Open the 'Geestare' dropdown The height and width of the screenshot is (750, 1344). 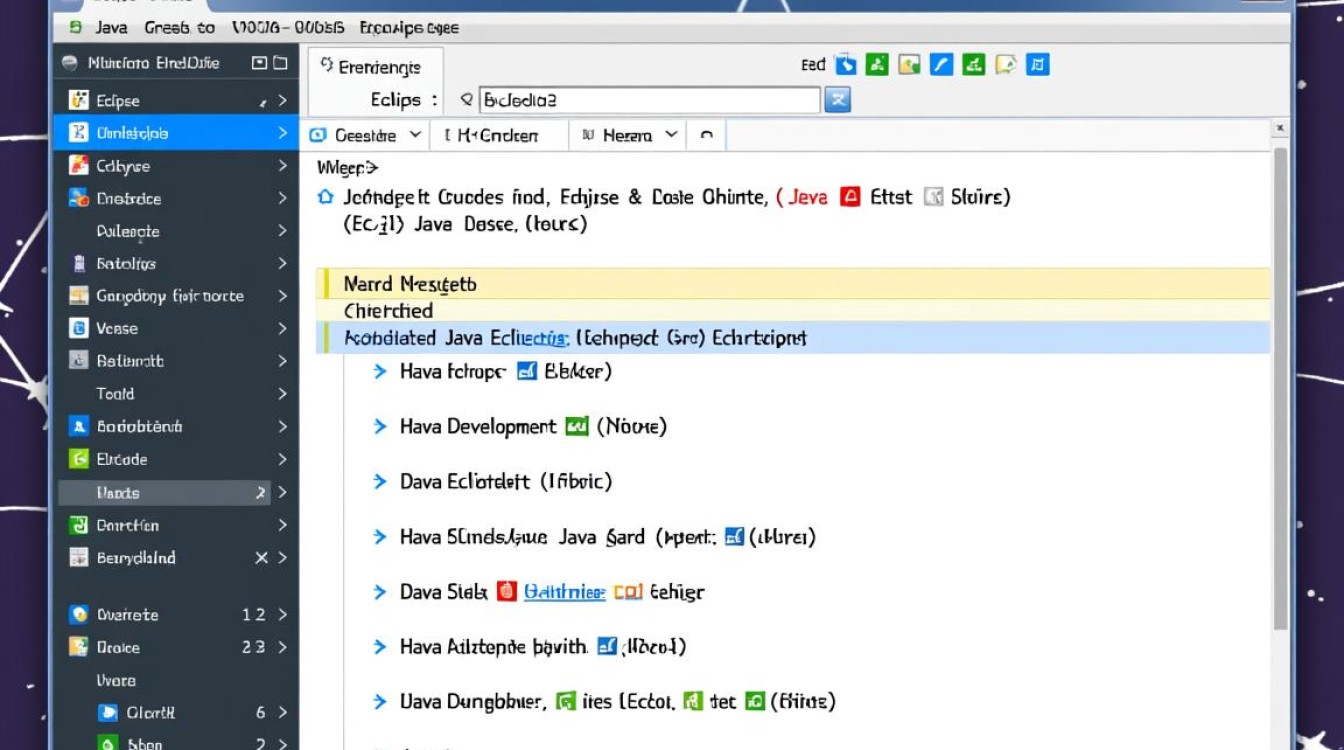[415, 135]
